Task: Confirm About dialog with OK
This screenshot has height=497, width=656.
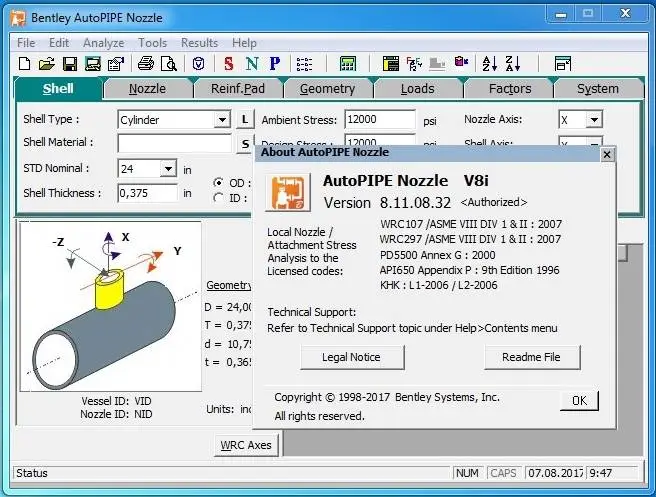Action: 579,401
